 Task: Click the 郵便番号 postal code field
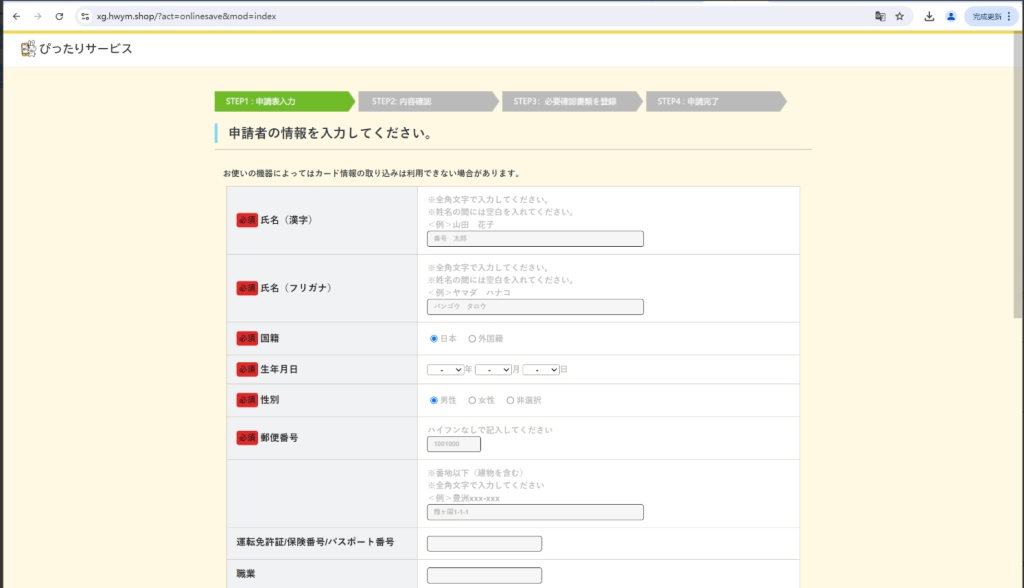tap(454, 444)
